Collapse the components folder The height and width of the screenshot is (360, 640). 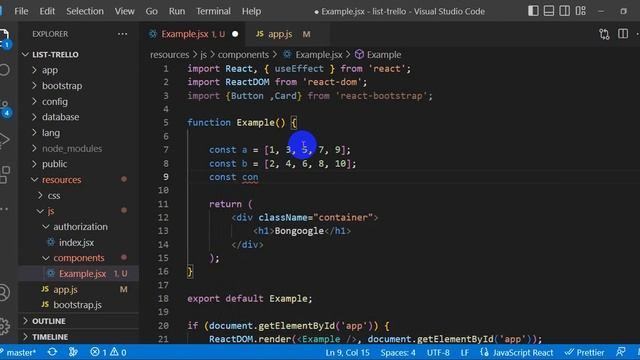click(x=79, y=258)
